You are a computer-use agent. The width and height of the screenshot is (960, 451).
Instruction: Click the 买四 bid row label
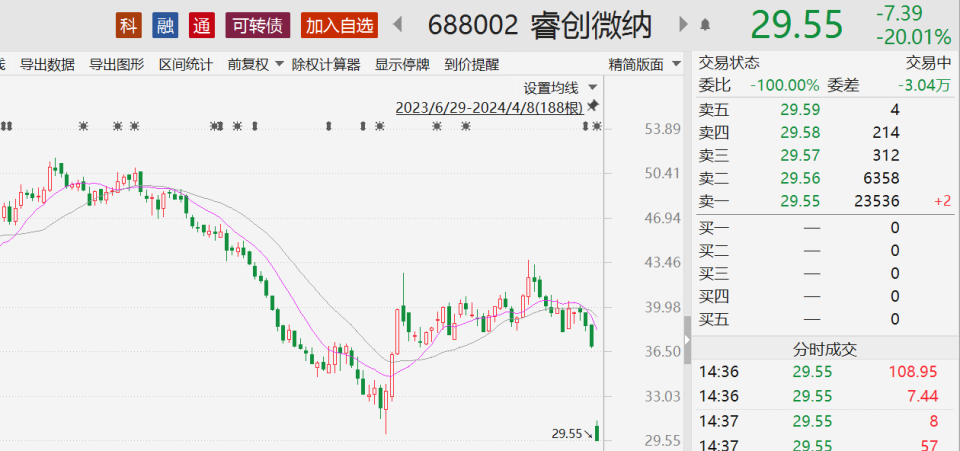(714, 296)
